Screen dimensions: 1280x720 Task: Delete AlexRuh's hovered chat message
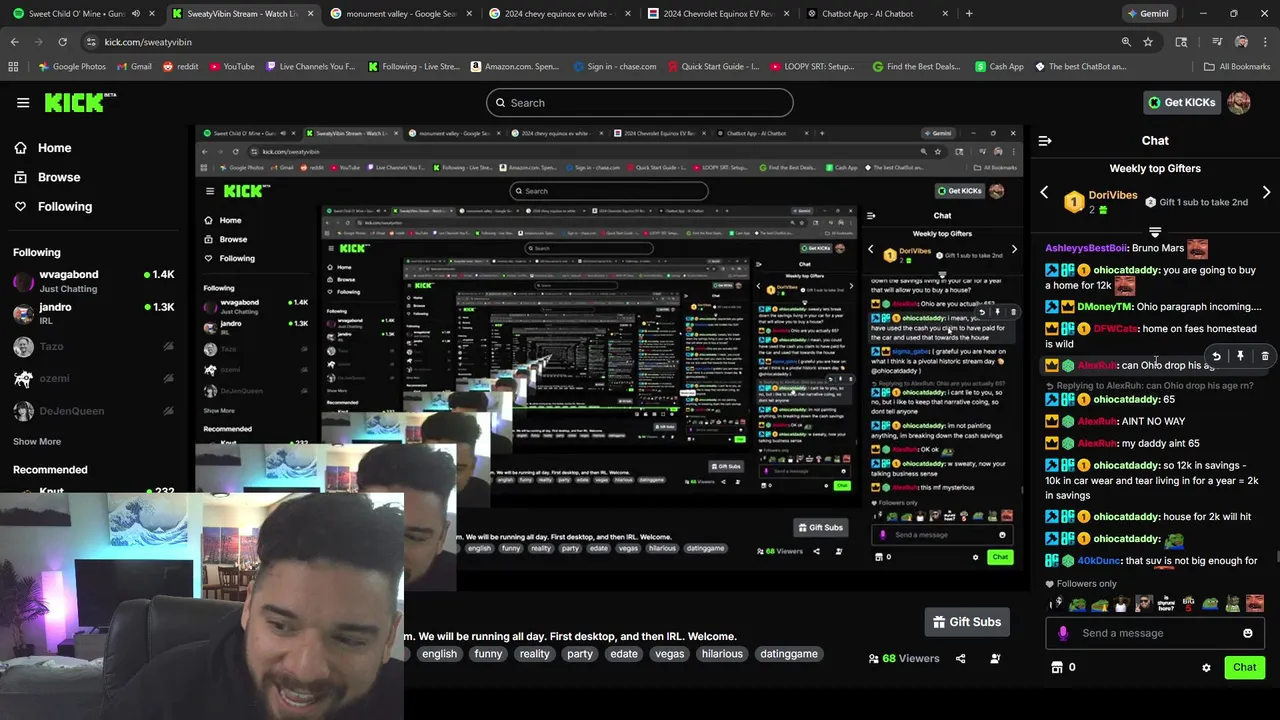(1265, 356)
